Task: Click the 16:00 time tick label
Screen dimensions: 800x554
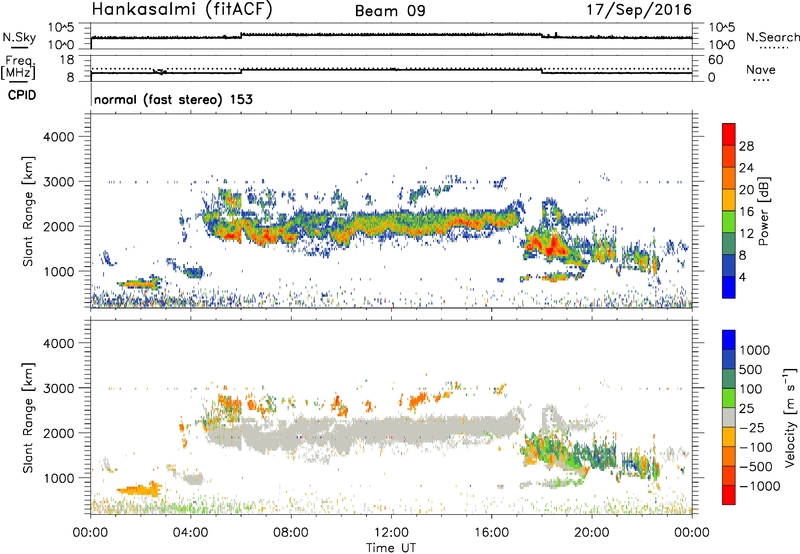Action: coord(491,533)
